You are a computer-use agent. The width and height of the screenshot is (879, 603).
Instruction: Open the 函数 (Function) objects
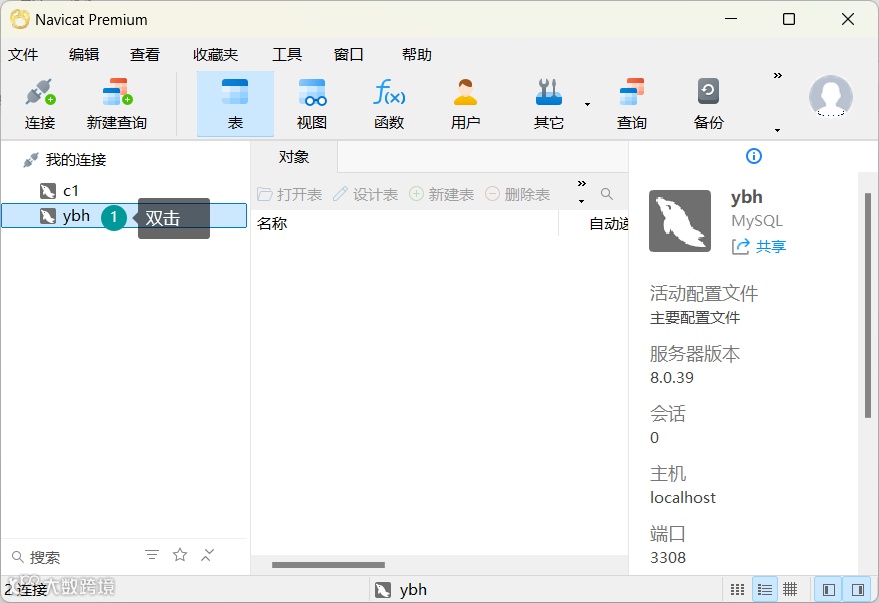(x=389, y=104)
